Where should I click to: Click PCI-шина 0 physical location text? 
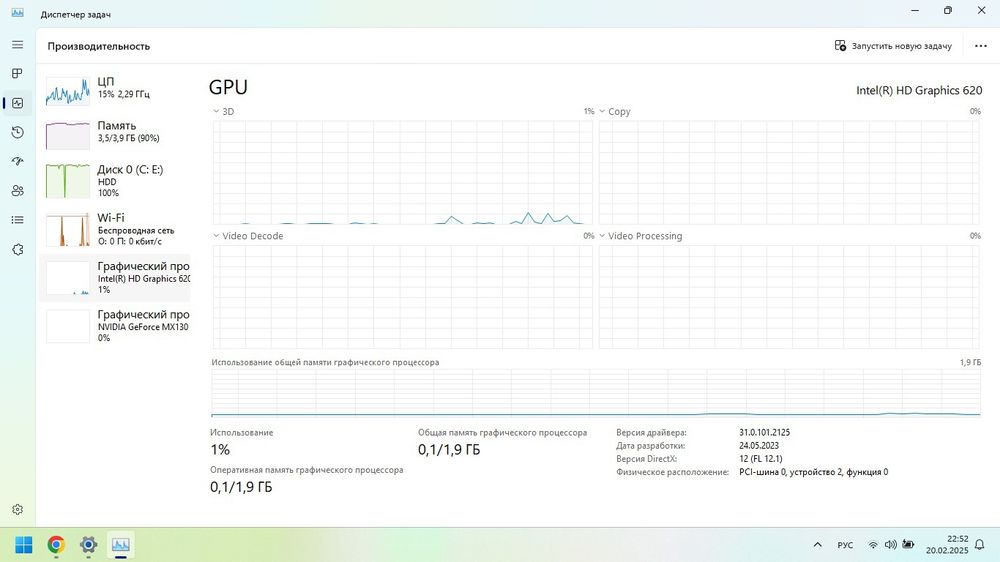point(813,472)
